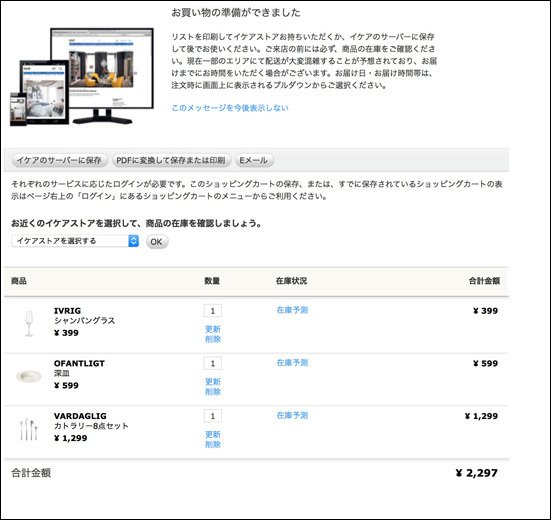Click the IVRIG quantity input field
The height and width of the screenshot is (520, 551).
tap(213, 311)
